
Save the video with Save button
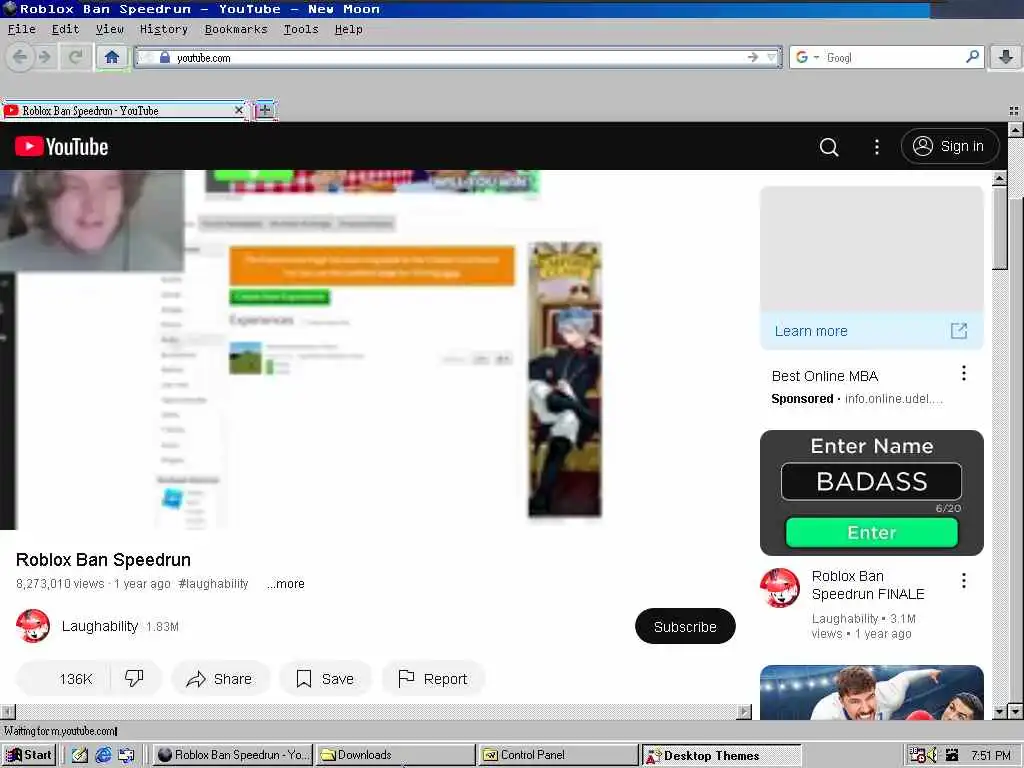coord(325,679)
